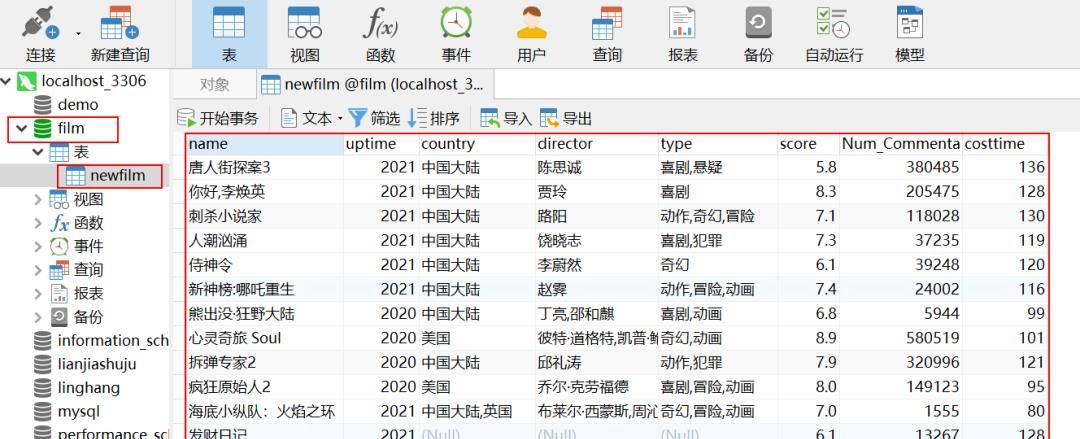Open the 模型 model toolbar button
Image resolution: width=1080 pixels, height=439 pixels.
(x=910, y=33)
